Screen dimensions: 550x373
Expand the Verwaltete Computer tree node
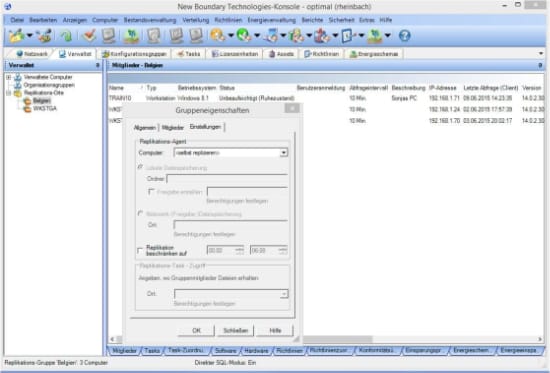(x=9, y=77)
